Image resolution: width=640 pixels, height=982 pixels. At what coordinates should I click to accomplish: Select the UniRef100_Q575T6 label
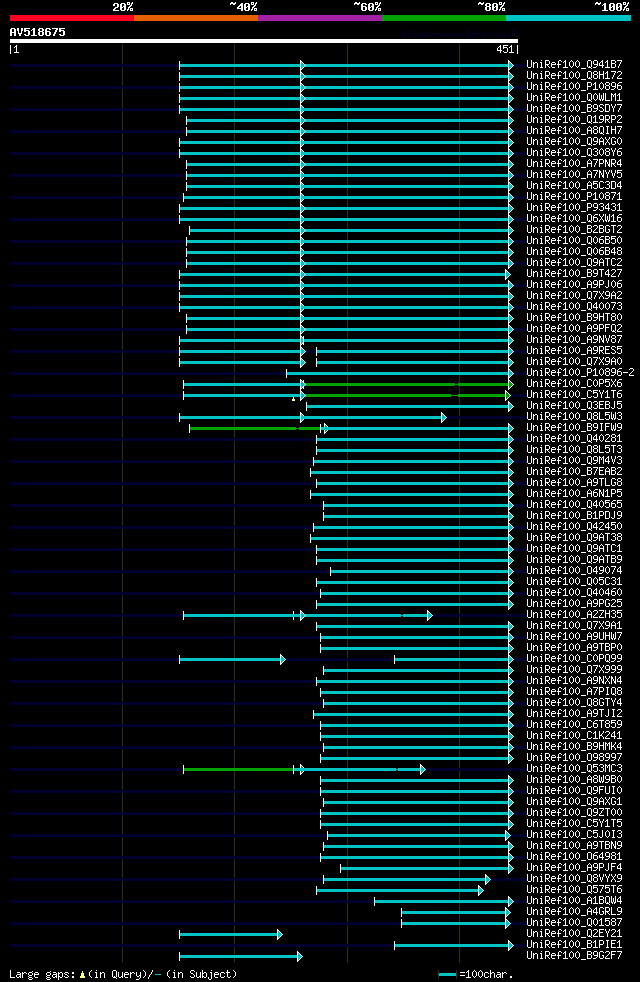point(574,890)
